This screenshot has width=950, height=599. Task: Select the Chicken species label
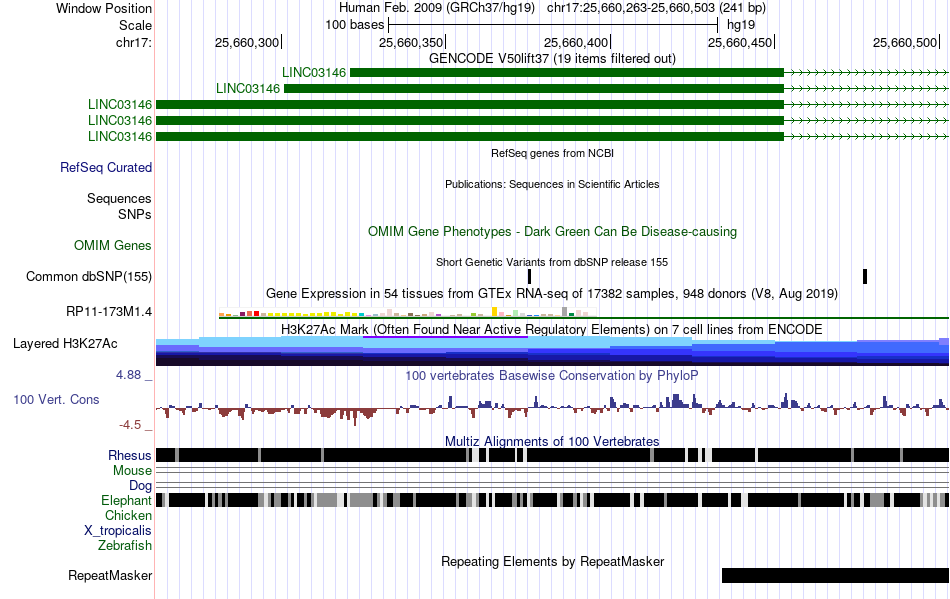tap(128, 515)
